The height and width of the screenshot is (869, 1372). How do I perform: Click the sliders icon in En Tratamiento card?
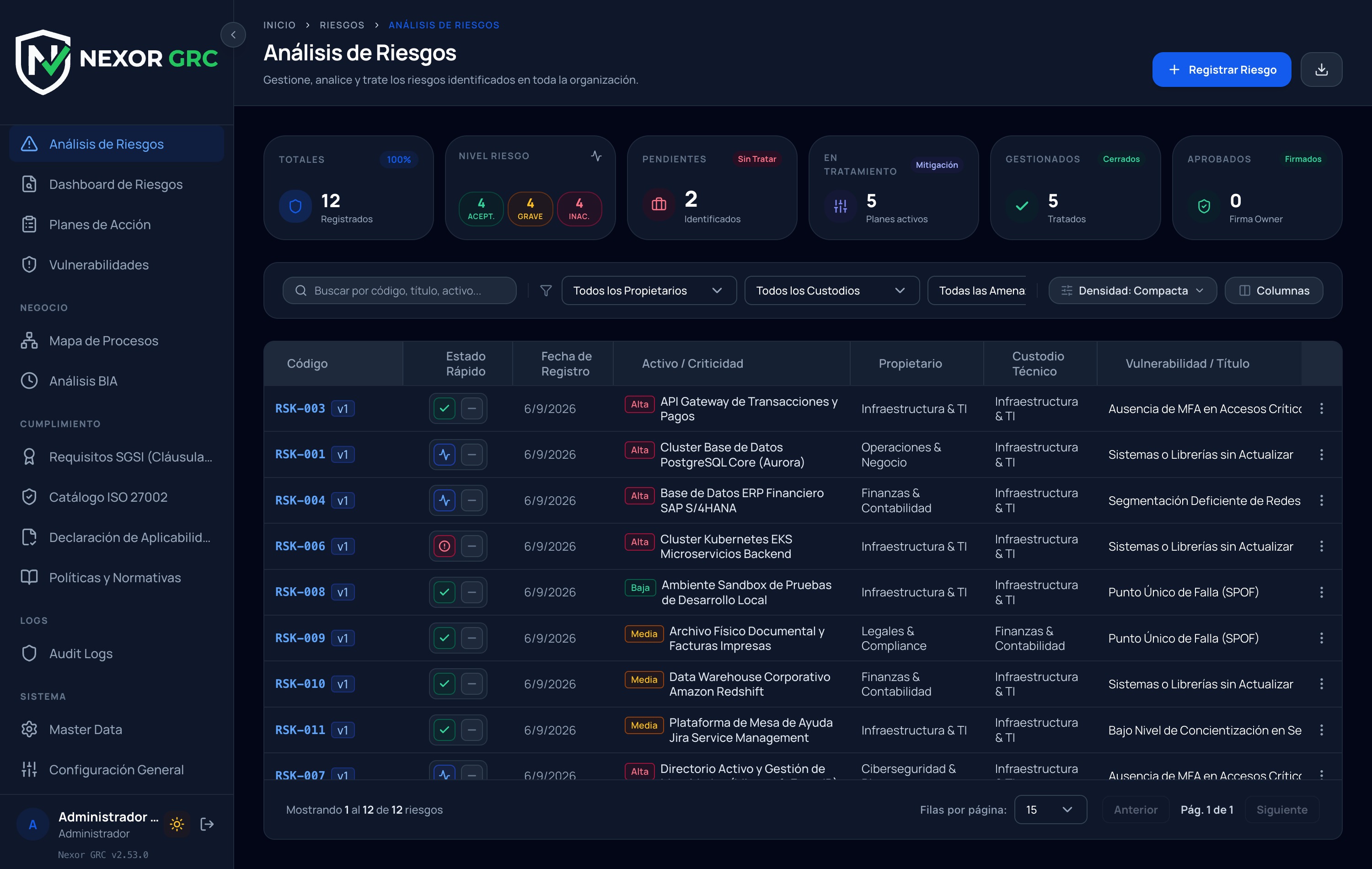(841, 206)
